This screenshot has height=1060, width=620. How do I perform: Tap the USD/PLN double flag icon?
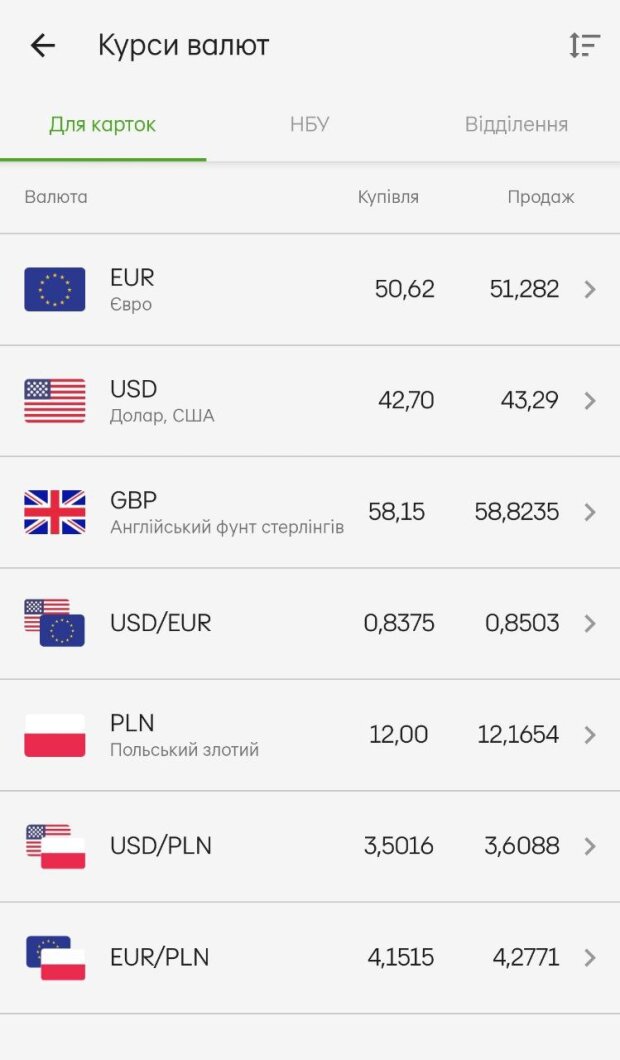pyautogui.click(x=55, y=846)
